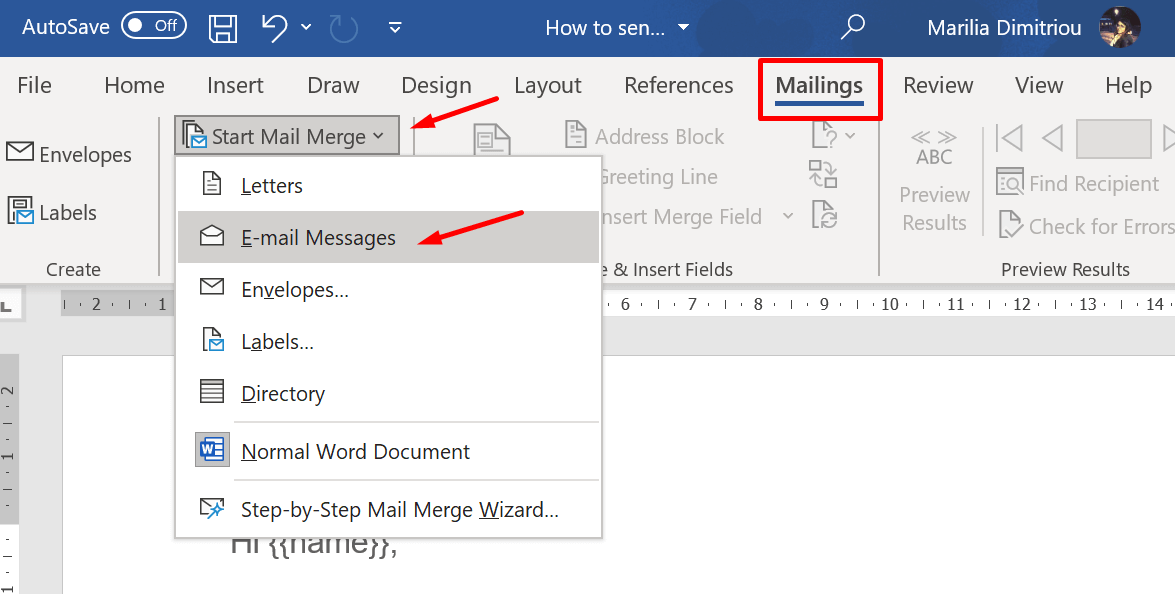Open the References ribbon tab

678,86
